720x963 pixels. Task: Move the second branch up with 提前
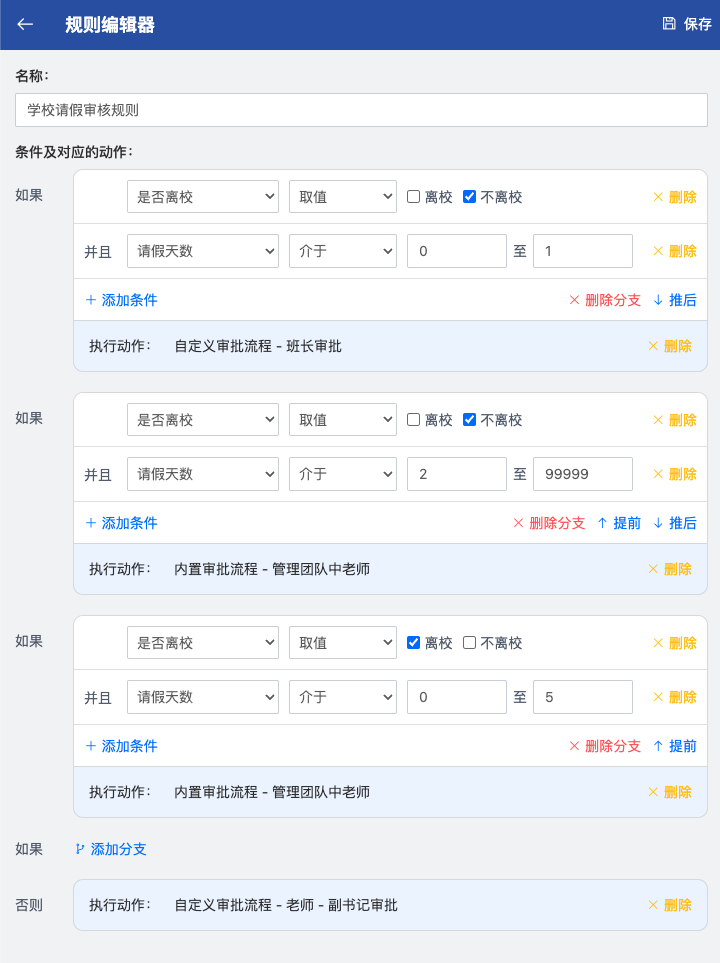click(619, 523)
